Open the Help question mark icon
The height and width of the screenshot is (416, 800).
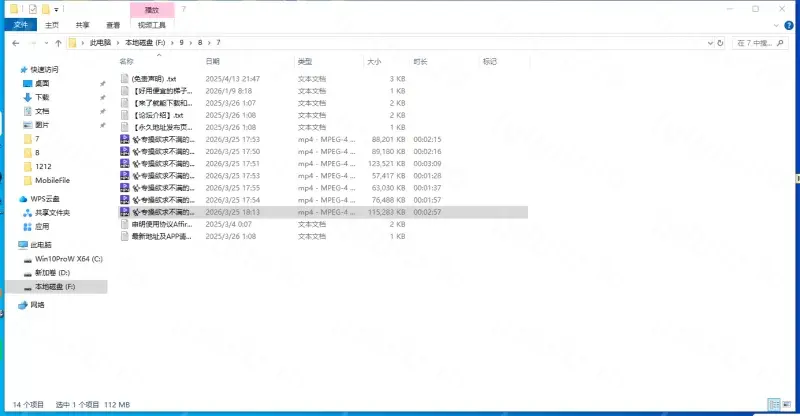(789, 25)
